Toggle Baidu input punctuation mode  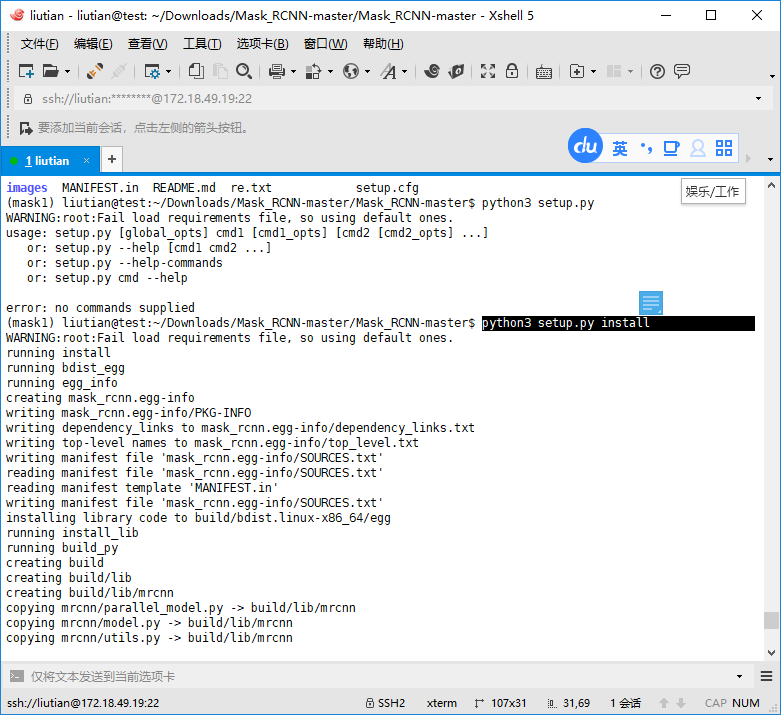(646, 148)
